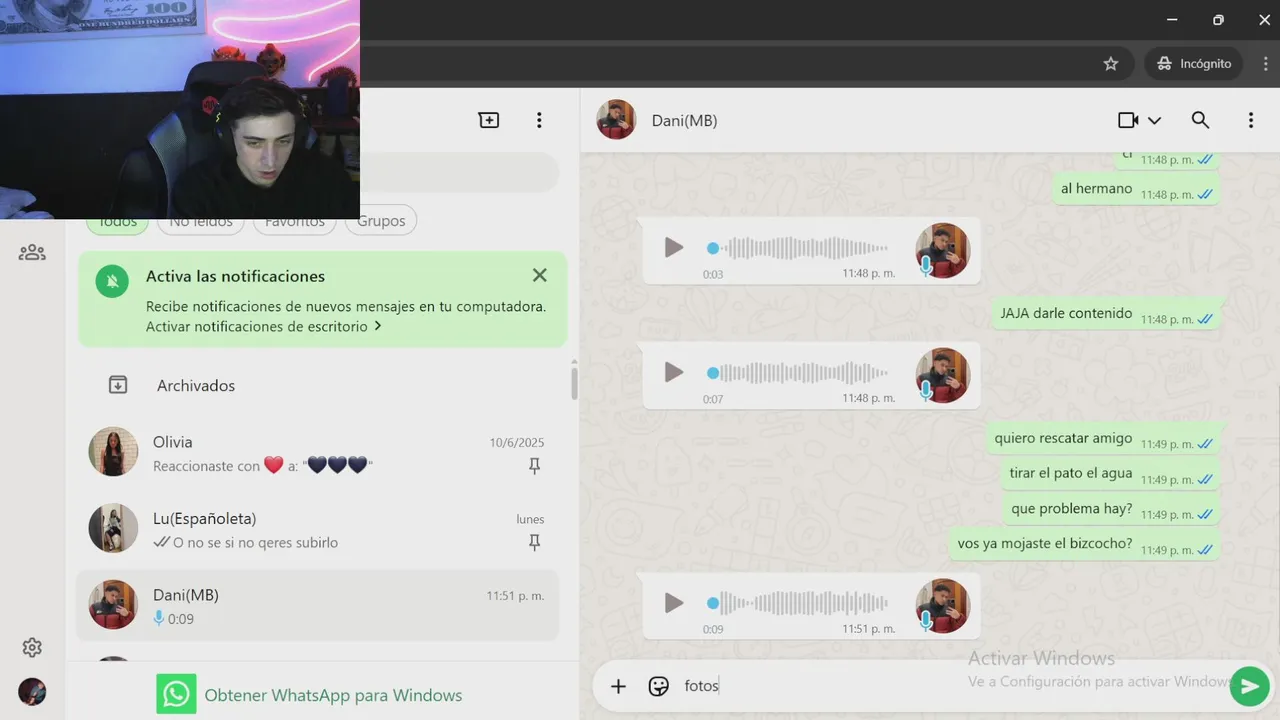1280x720 pixels.
Task: Open the Olivia chat
Action: (318, 452)
